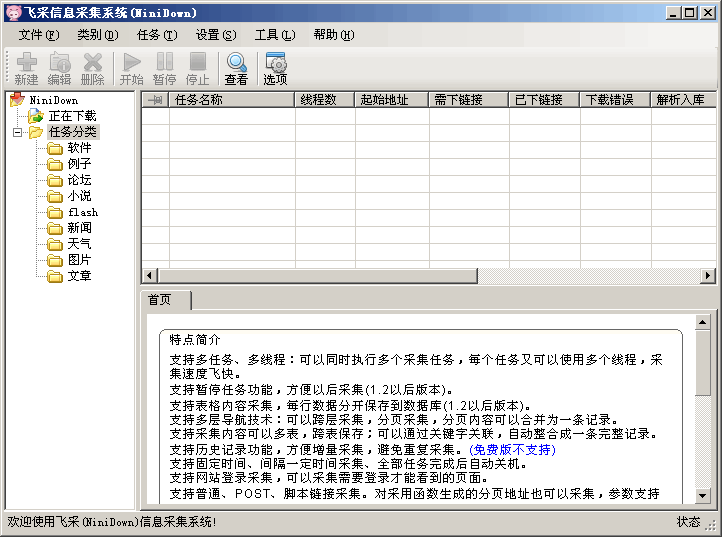The image size is (722, 537).
Task: Open the 帮助(H) menu
Action: click(x=334, y=35)
